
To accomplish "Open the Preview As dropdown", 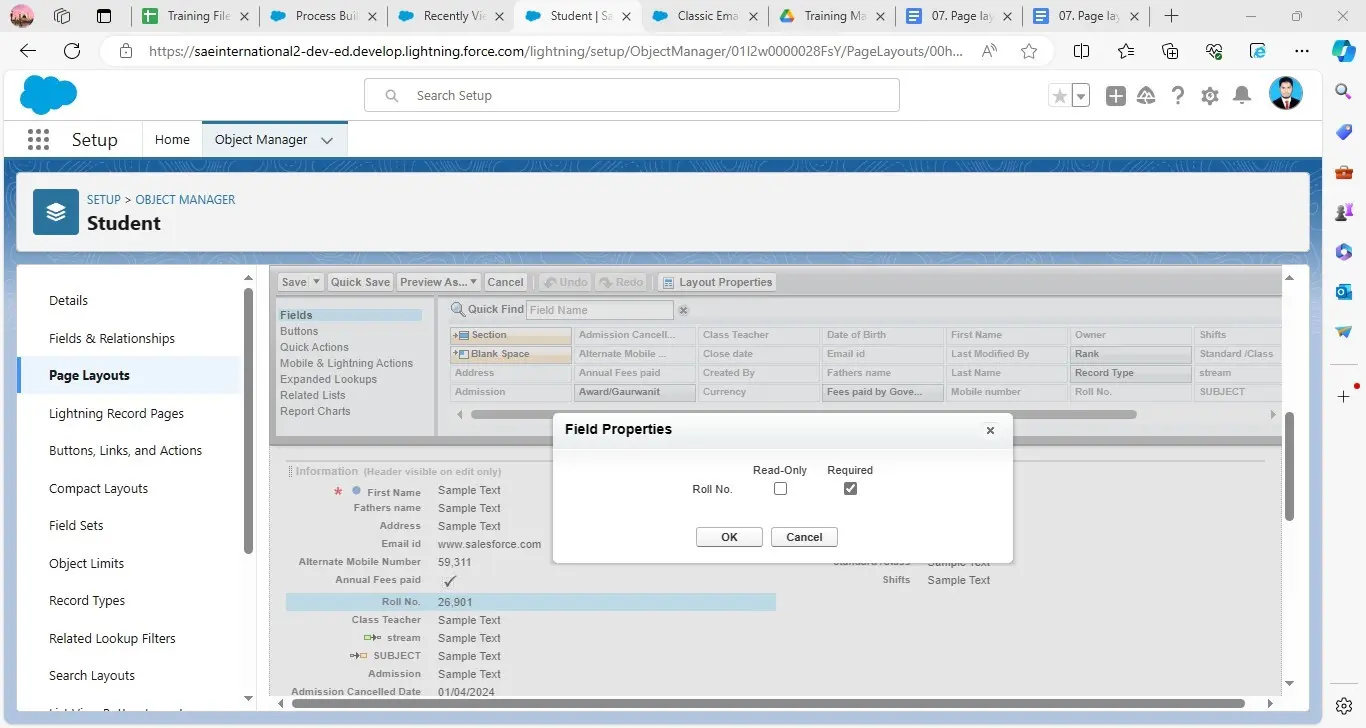I will pyautogui.click(x=439, y=282).
